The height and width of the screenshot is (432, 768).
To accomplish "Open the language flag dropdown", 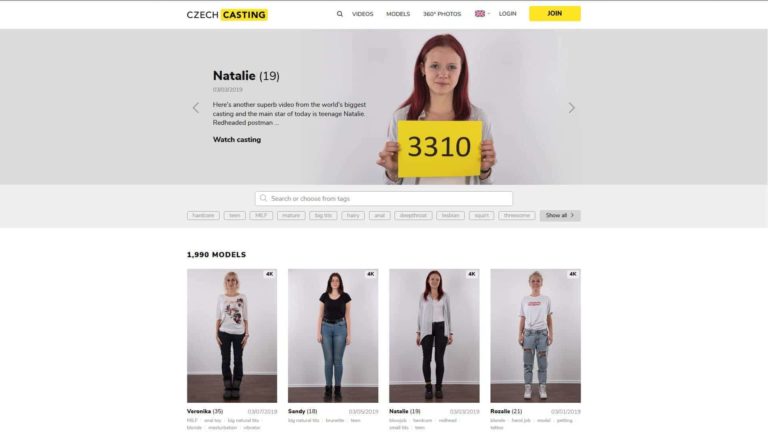I will tap(482, 14).
